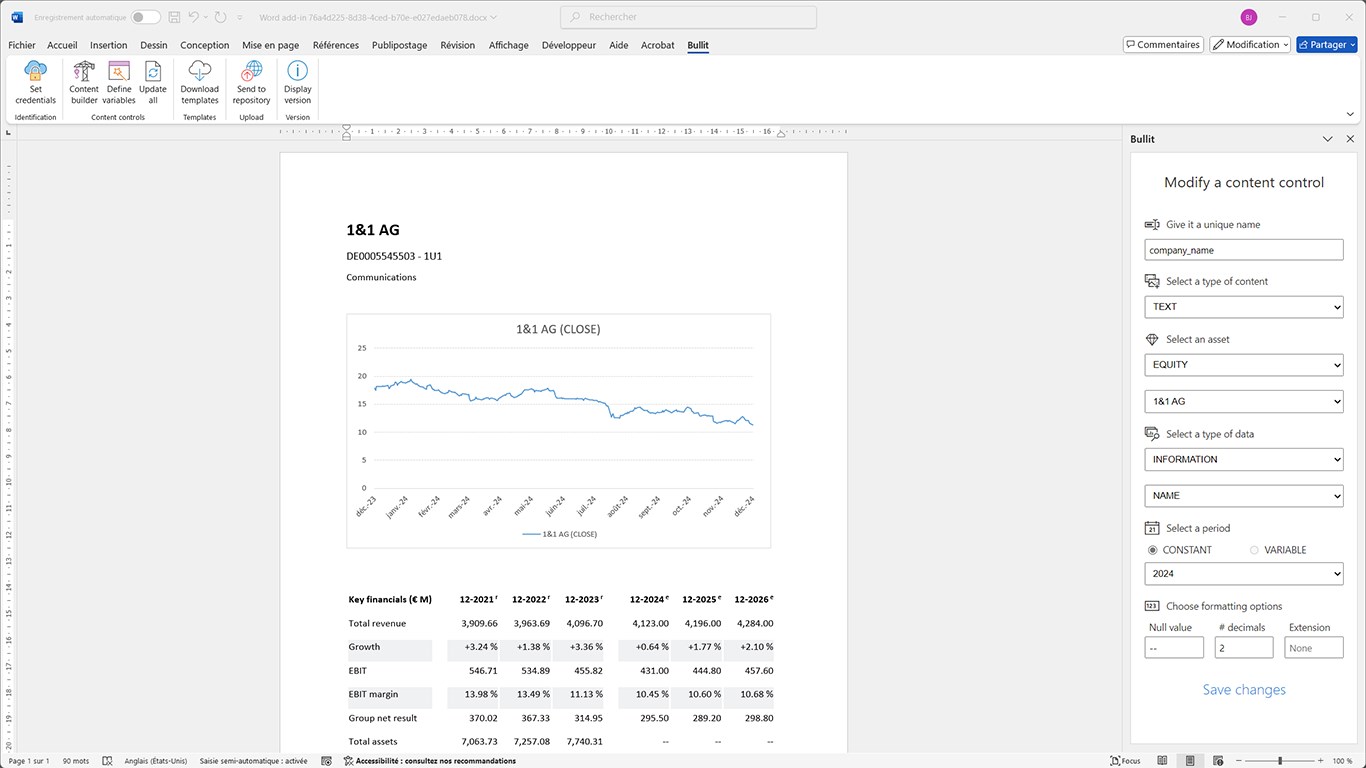The width and height of the screenshot is (1366, 768).
Task: Click Send to repository upload icon
Action: [252, 82]
